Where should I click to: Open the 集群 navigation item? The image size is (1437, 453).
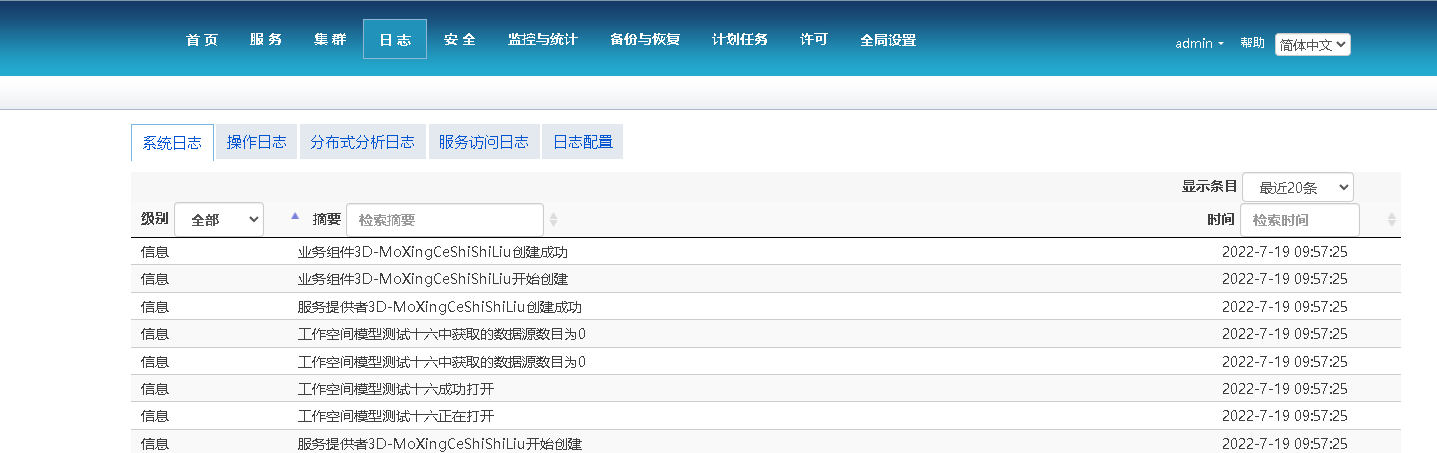[x=330, y=40]
